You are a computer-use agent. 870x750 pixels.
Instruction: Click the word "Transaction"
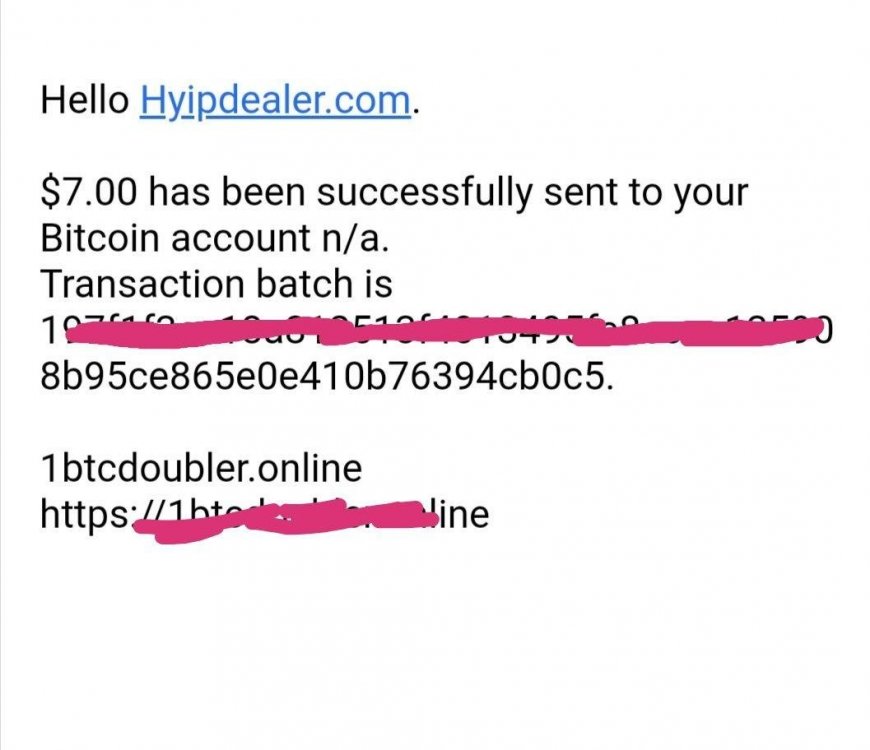click(x=143, y=283)
